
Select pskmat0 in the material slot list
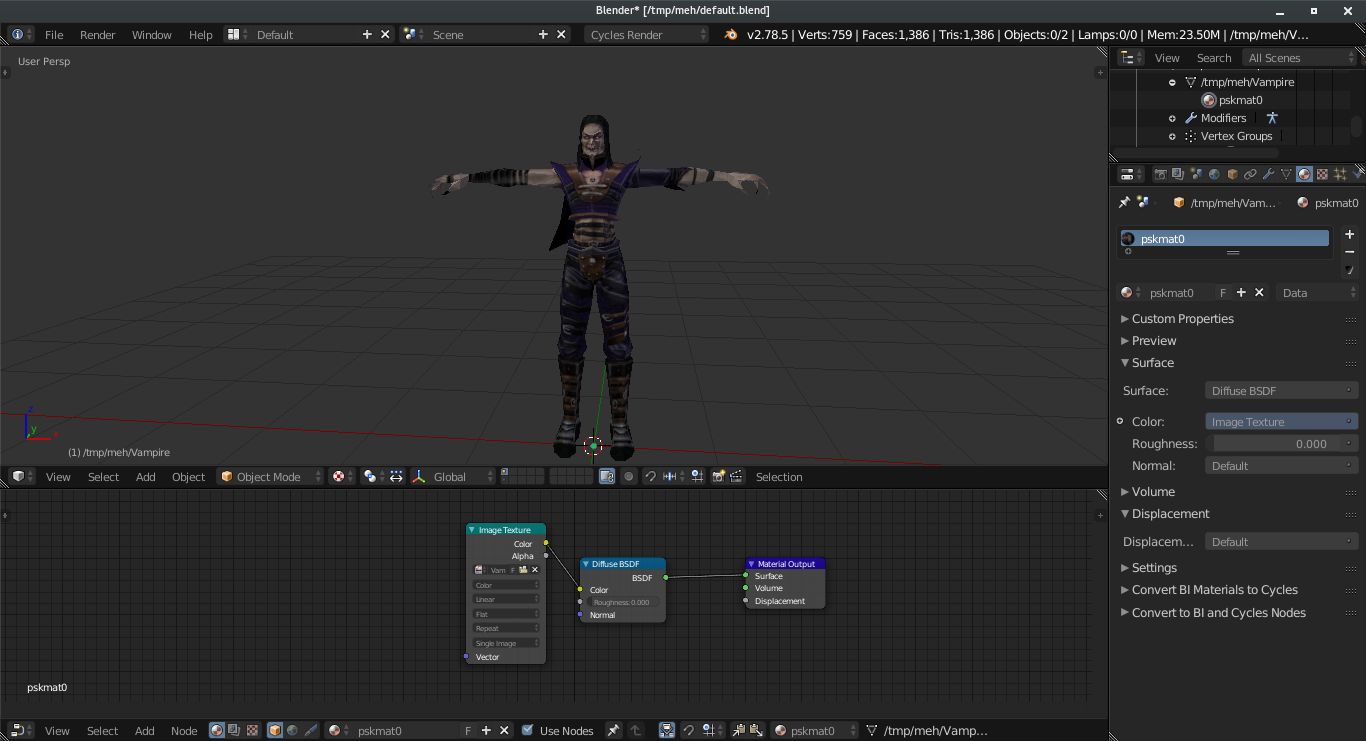pyautogui.click(x=1225, y=239)
